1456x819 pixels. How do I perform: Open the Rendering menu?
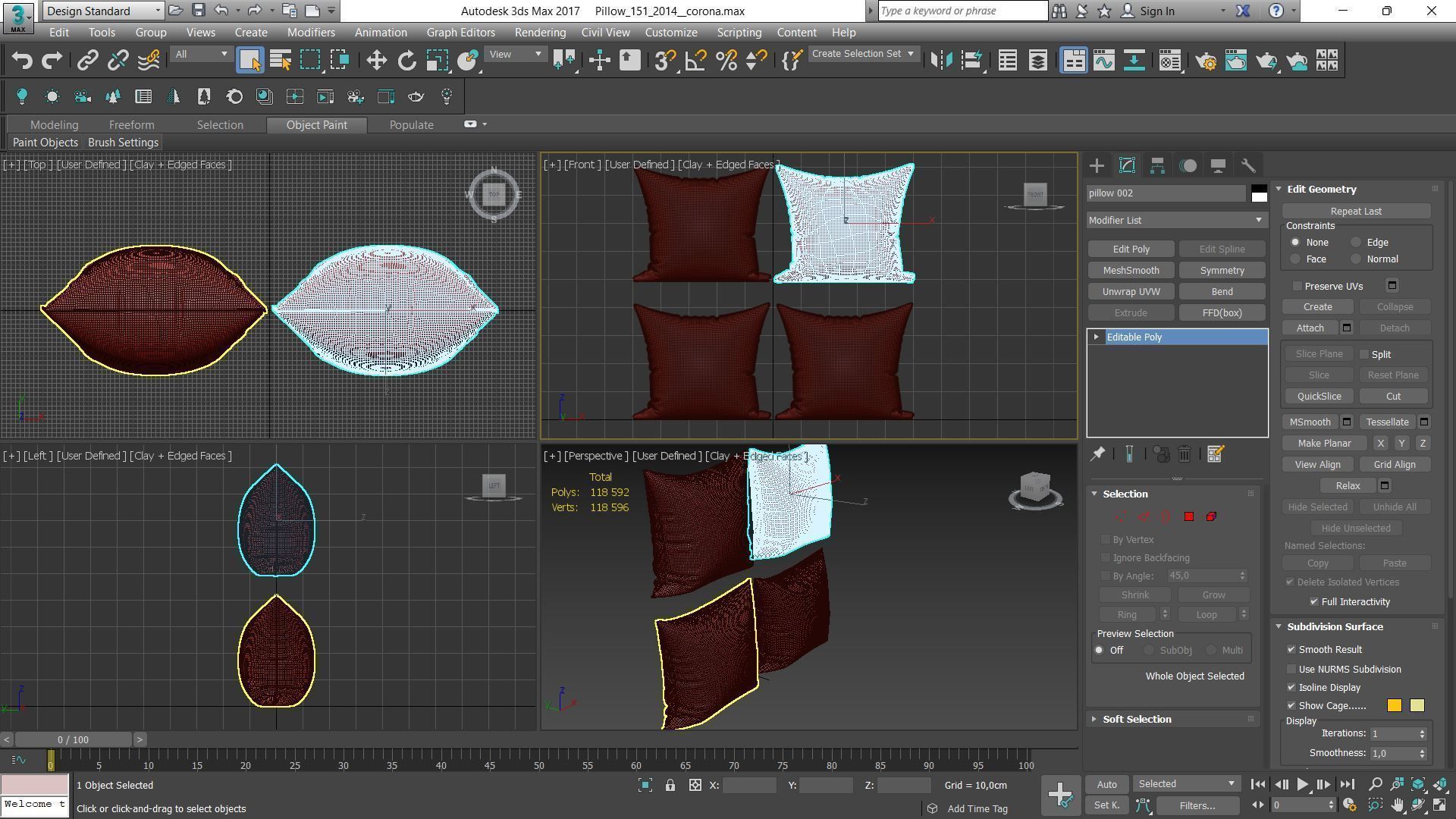tap(540, 33)
